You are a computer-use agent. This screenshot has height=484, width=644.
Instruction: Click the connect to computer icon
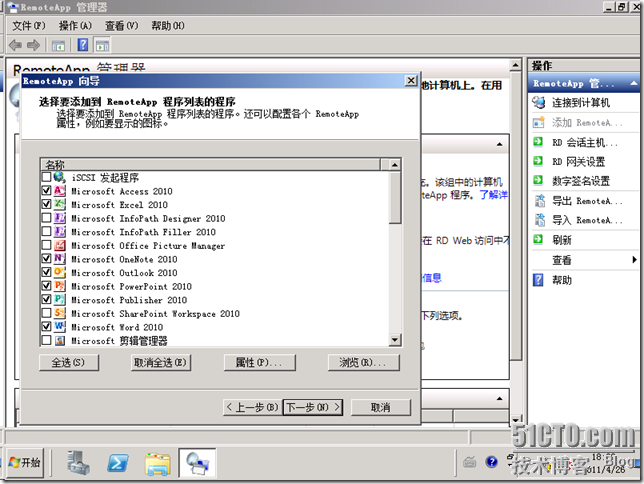[x=538, y=102]
